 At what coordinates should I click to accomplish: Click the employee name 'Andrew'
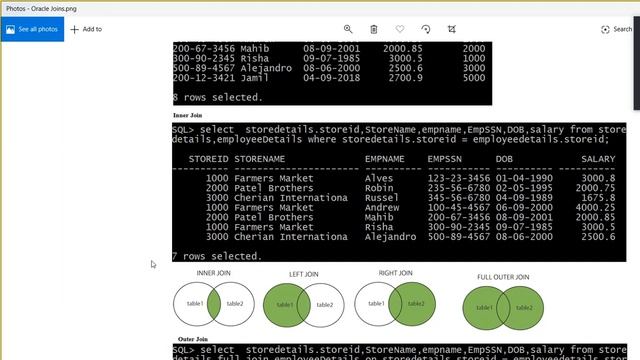pos(382,208)
